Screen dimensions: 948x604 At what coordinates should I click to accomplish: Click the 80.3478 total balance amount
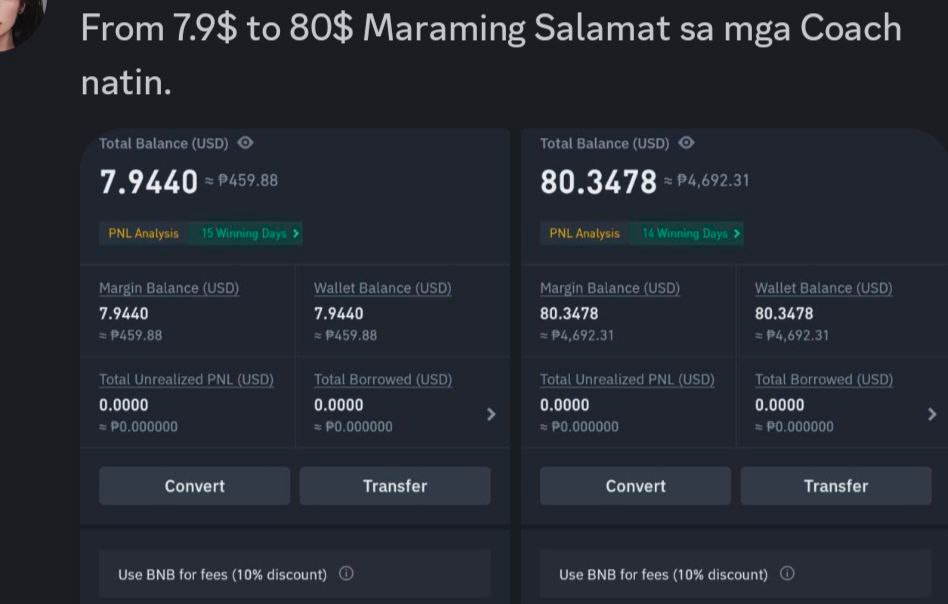click(598, 182)
